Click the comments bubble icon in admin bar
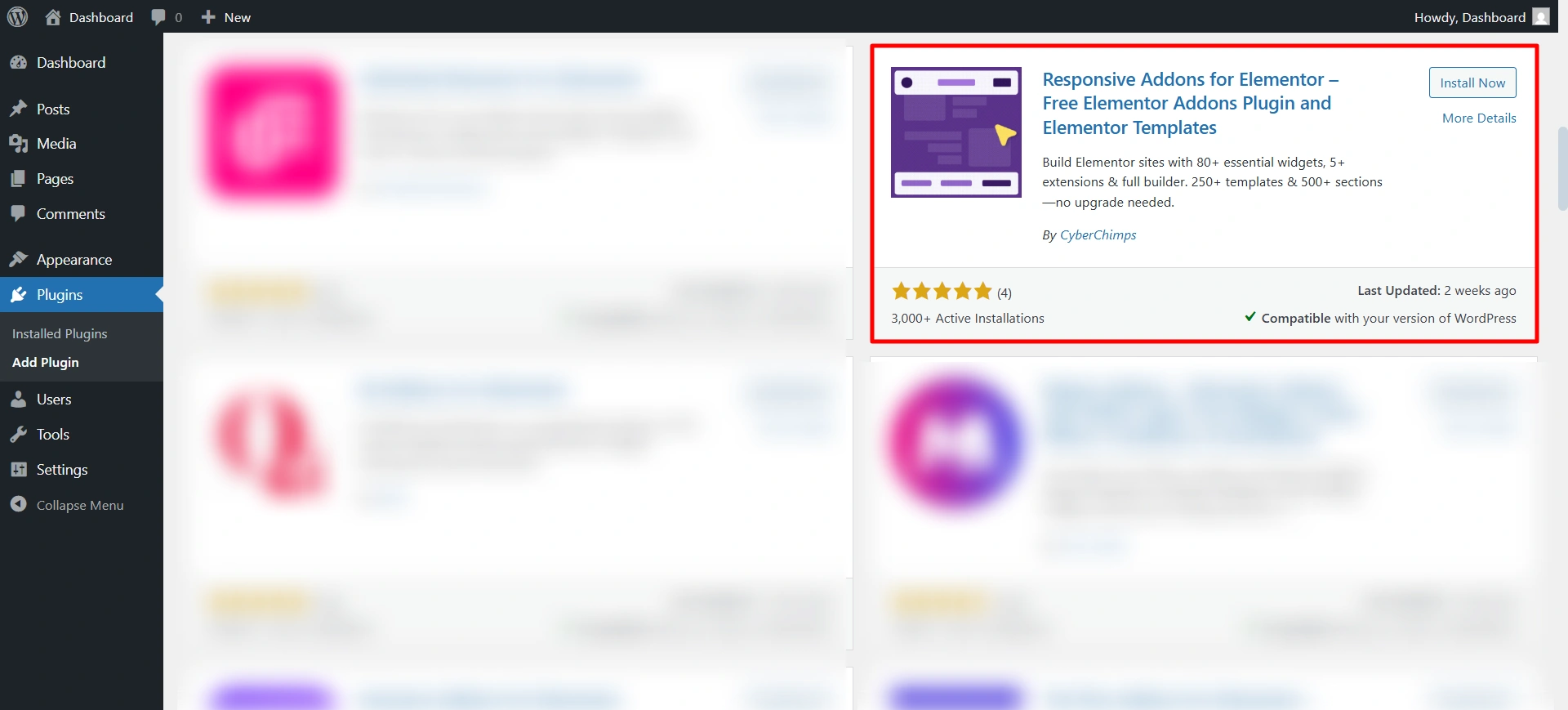 [158, 17]
